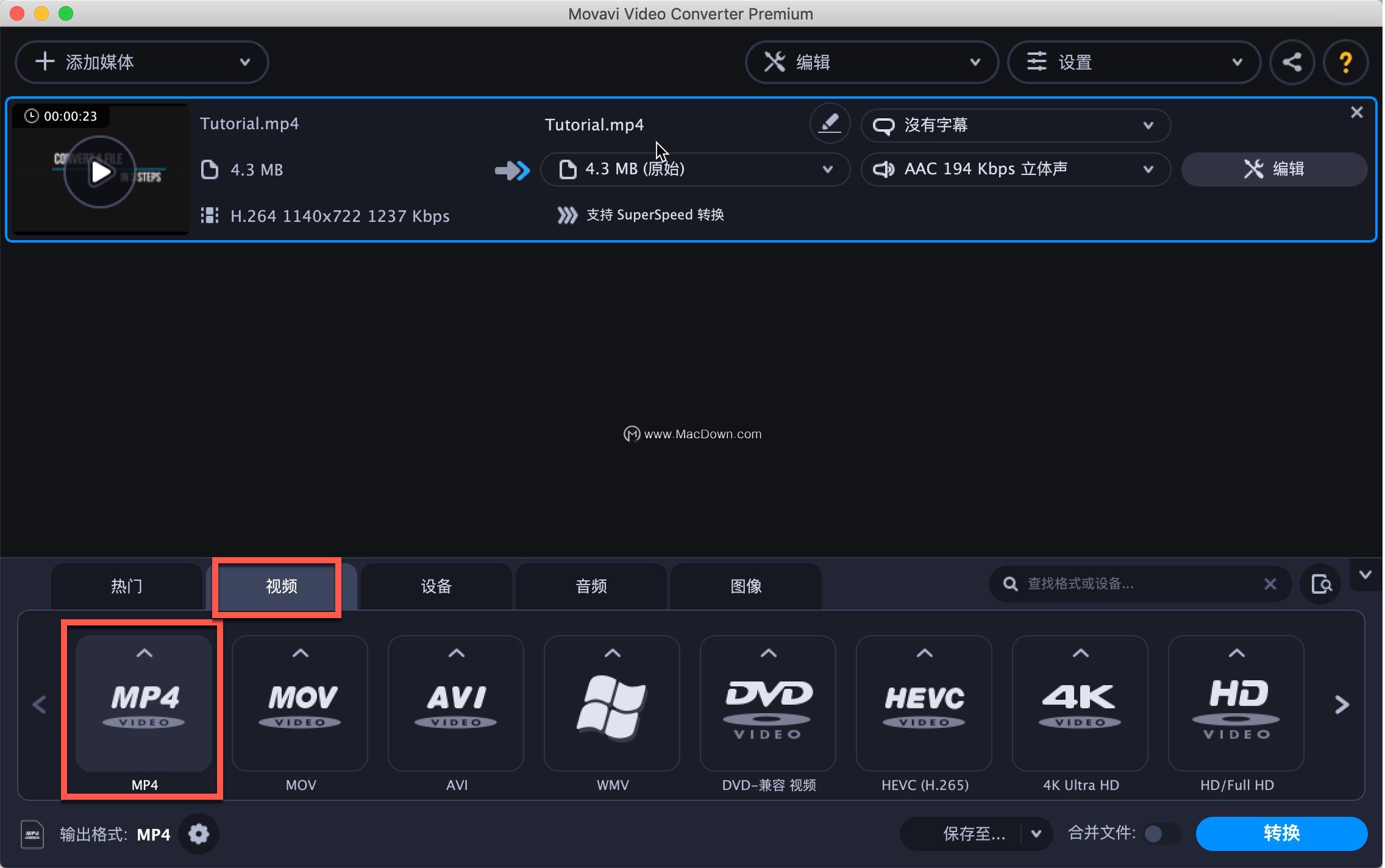1385x868 pixels.
Task: Collapse the format panel chevron
Action: (1365, 575)
